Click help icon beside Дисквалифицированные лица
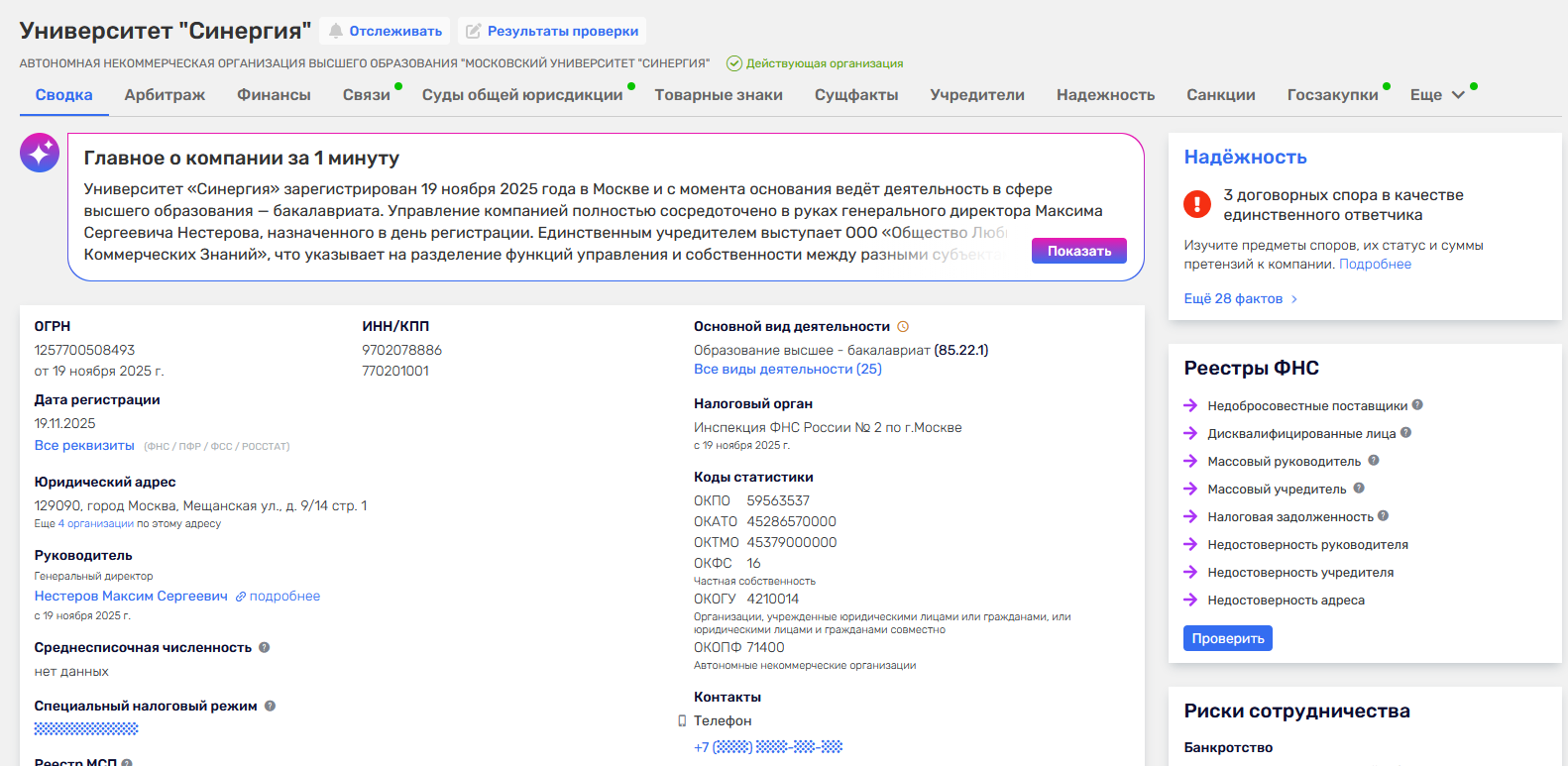This screenshot has width=1568, height=766. (x=1405, y=432)
